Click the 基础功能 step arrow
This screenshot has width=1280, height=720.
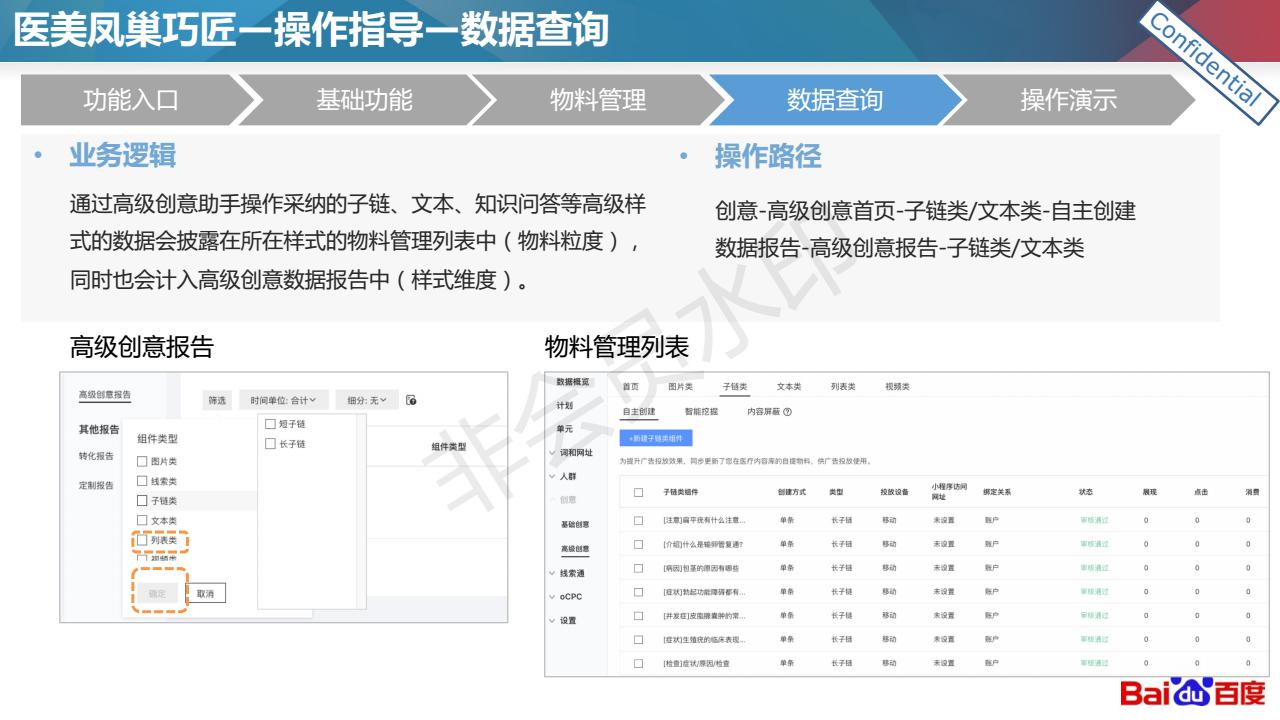point(364,100)
